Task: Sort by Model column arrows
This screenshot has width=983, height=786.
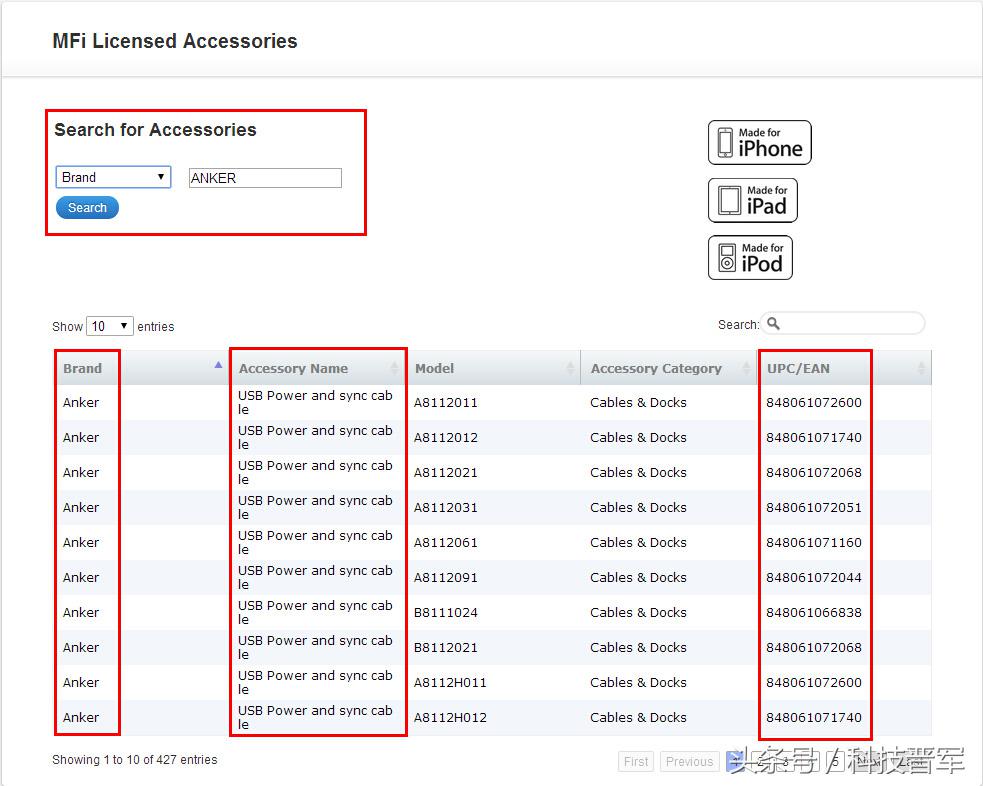Action: tap(570, 368)
